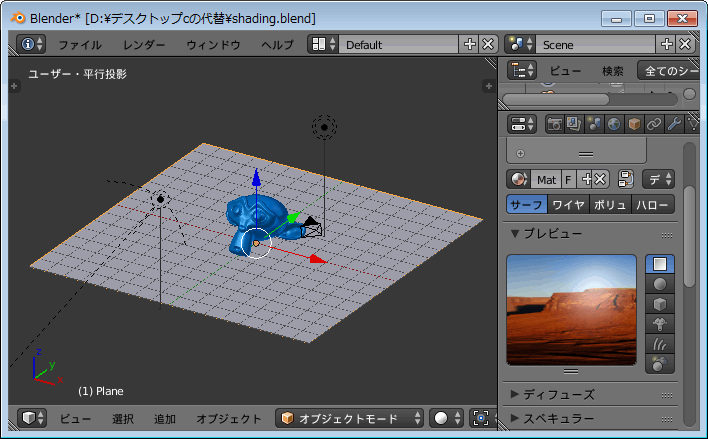Open tool shelf with left plus tab
This screenshot has height=439, width=708.
point(14,86)
